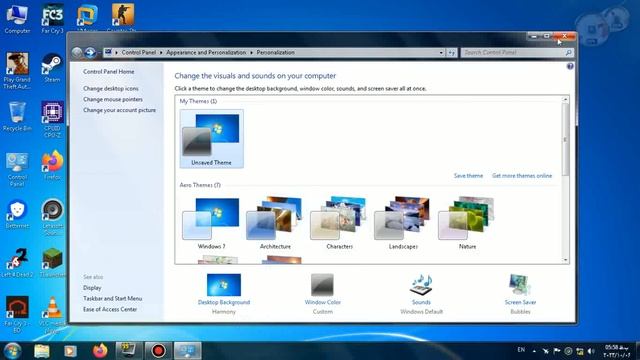Refresh the address bar
The height and width of the screenshot is (360, 640).
click(451, 53)
